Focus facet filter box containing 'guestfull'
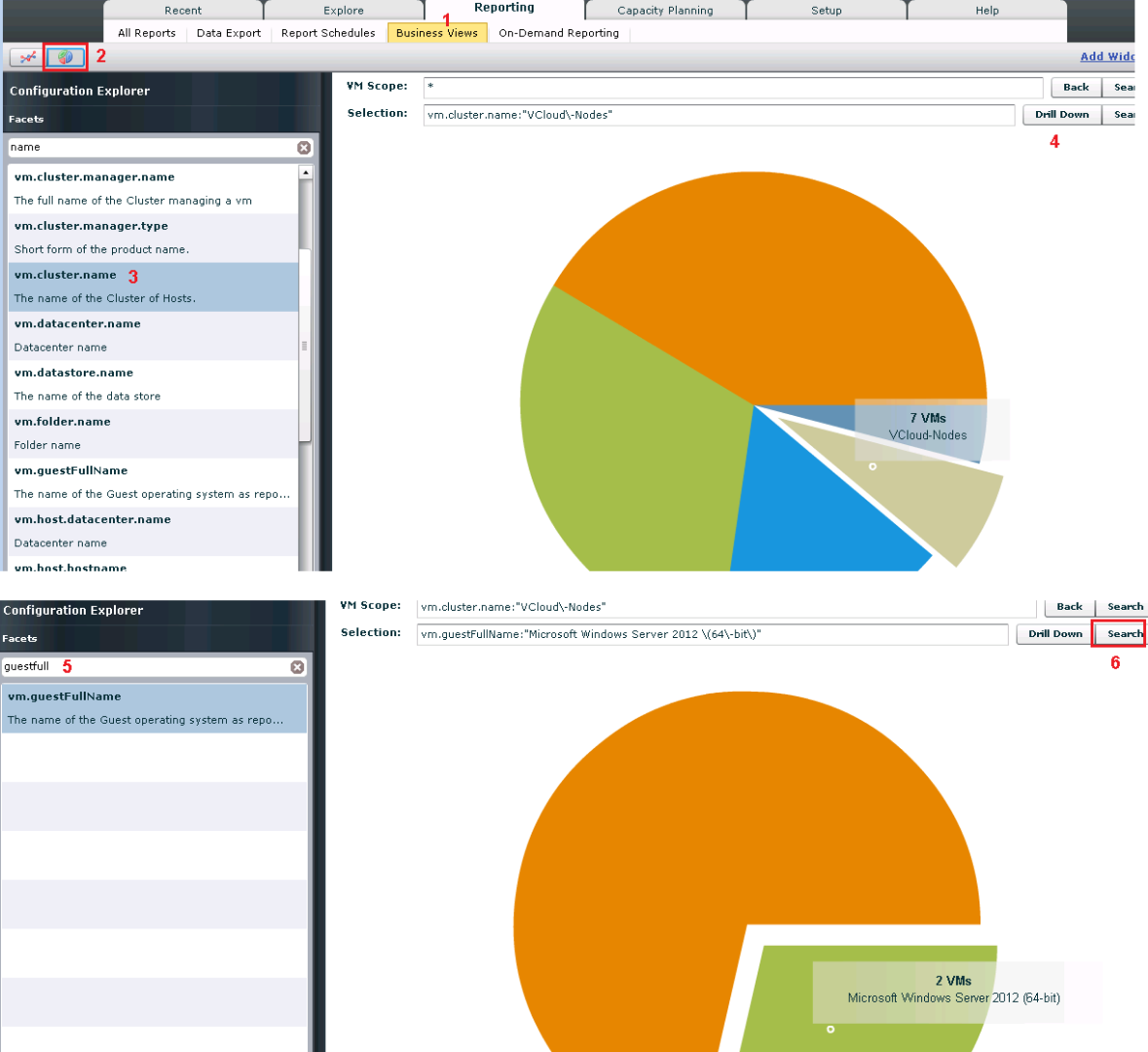This screenshot has height=1052, width=1148. click(146, 666)
